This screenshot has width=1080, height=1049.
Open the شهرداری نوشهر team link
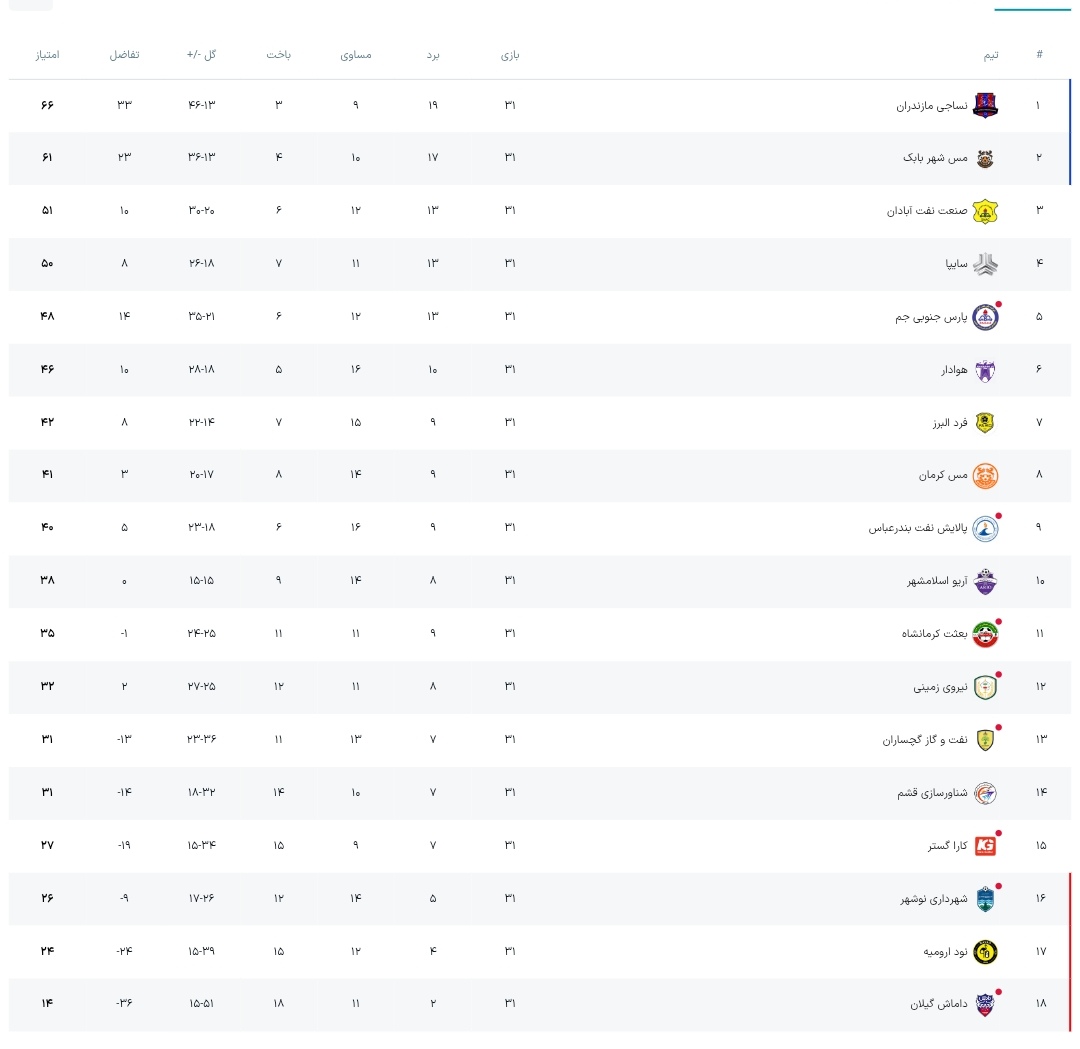point(934,899)
